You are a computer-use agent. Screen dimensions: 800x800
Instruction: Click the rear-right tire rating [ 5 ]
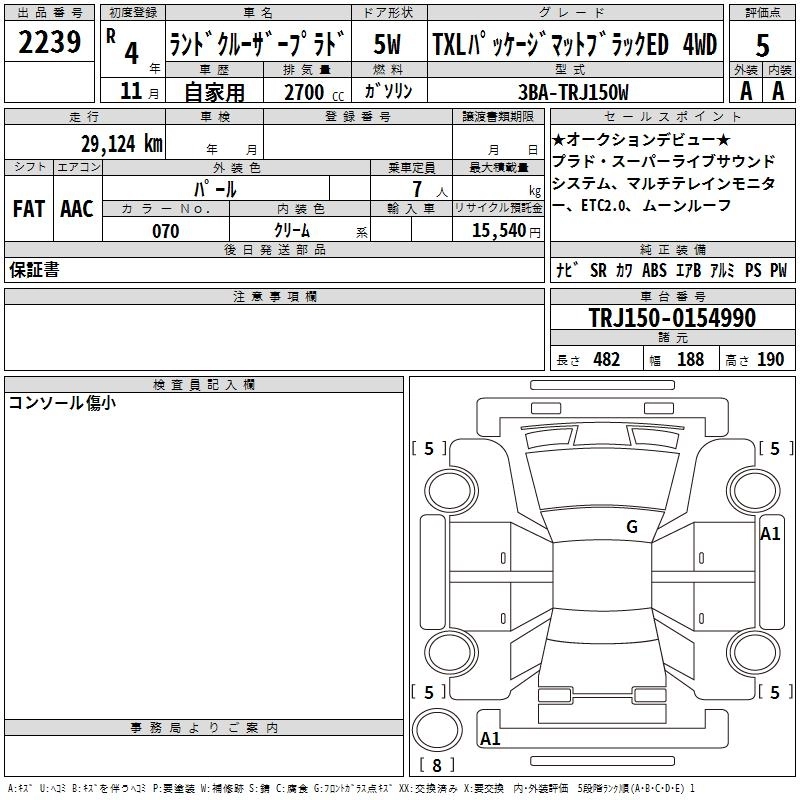click(x=776, y=692)
